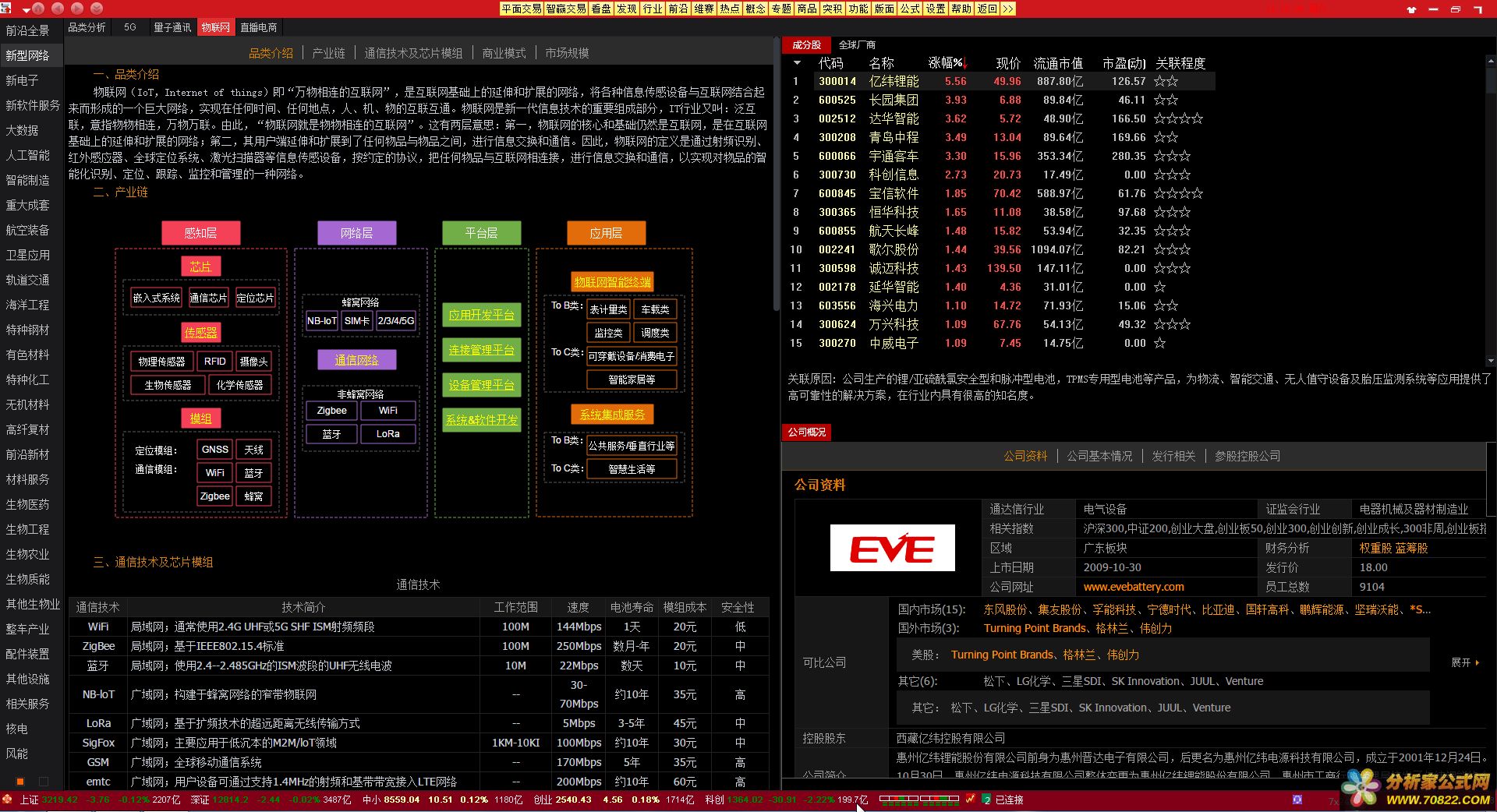The image size is (1497, 812).
Task: Click the '>>' more menu button
Action: pyautogui.click(x=1007, y=9)
